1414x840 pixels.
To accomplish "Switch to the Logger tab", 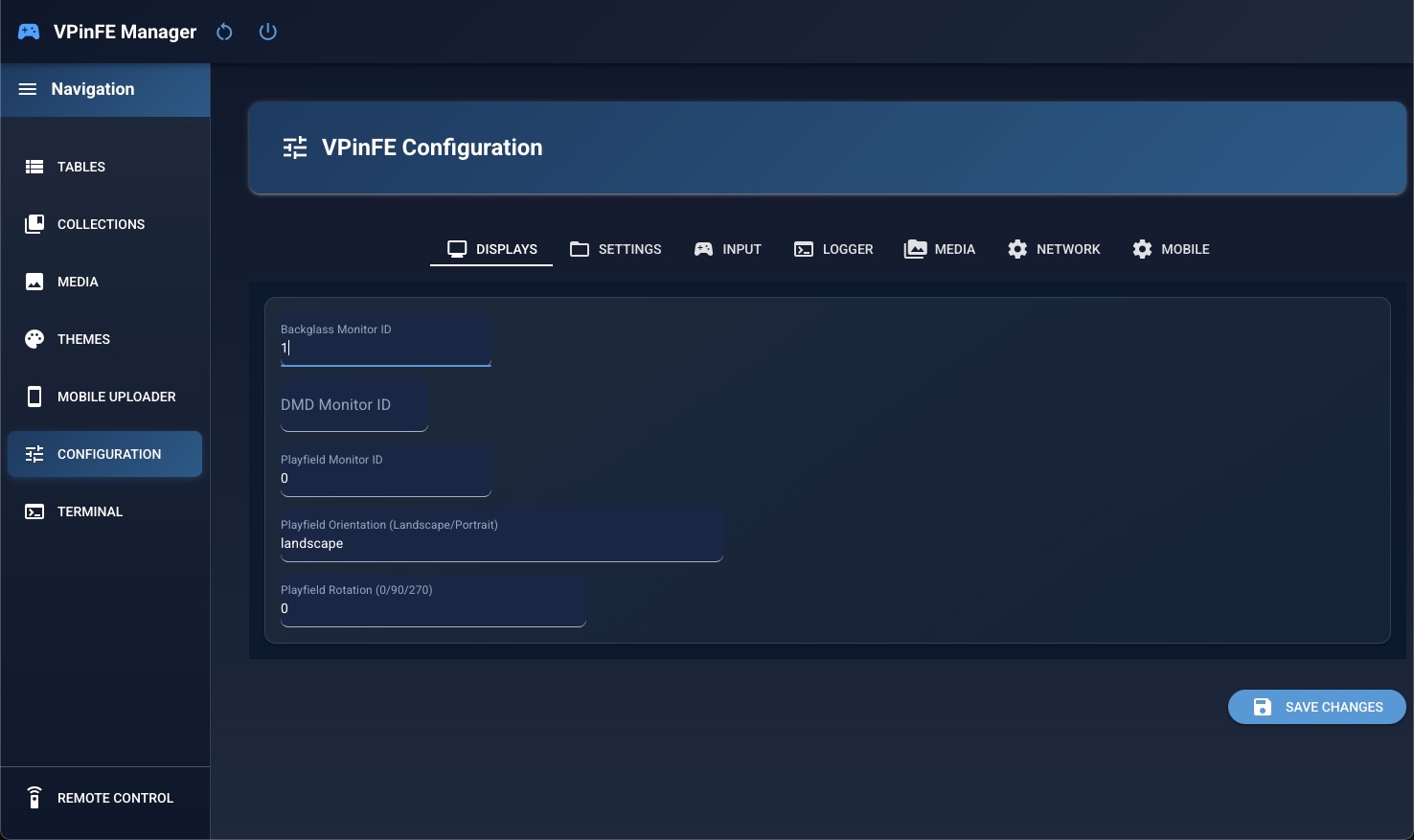I will click(832, 248).
